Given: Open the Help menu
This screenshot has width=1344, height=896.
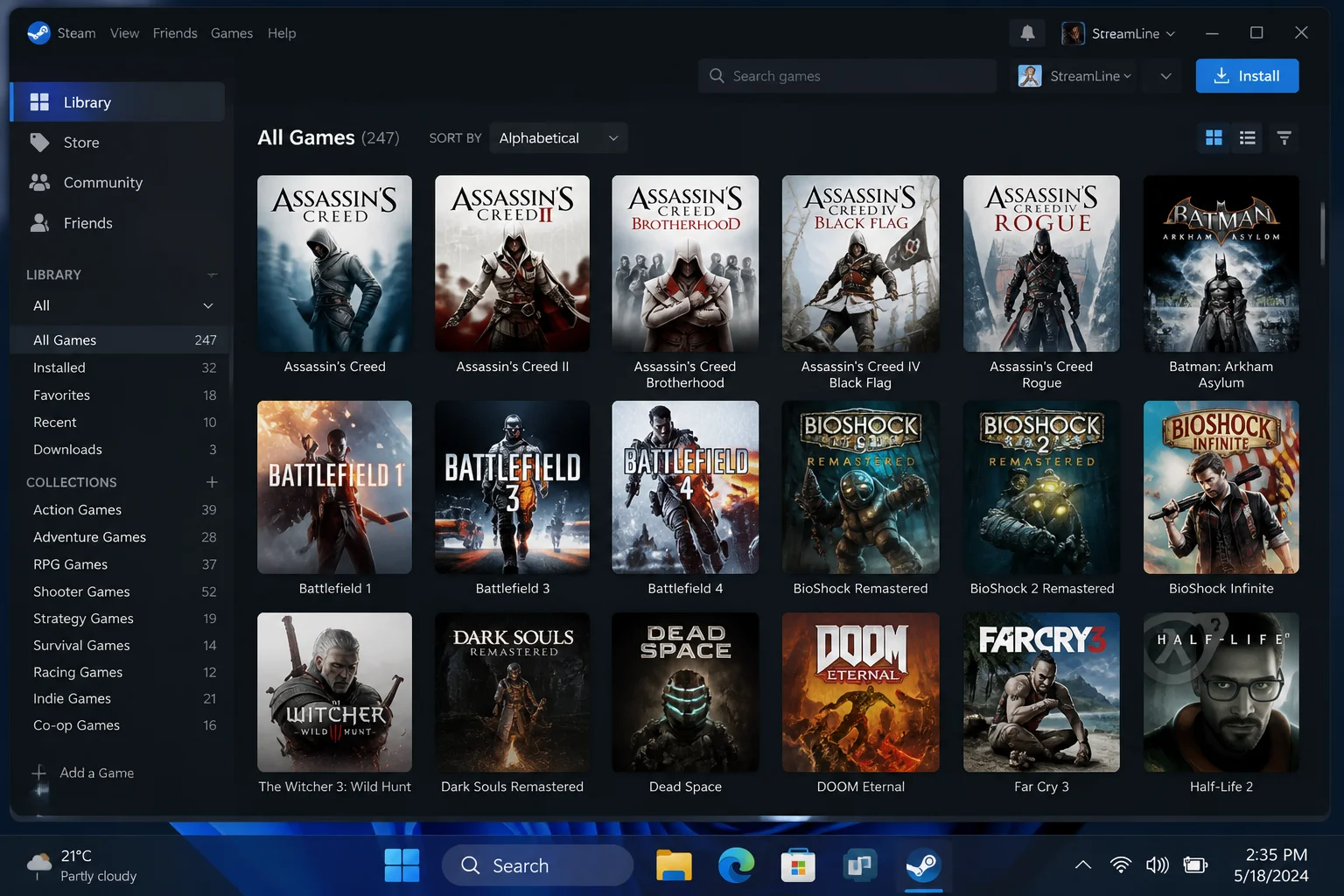Looking at the screenshot, I should point(282,33).
